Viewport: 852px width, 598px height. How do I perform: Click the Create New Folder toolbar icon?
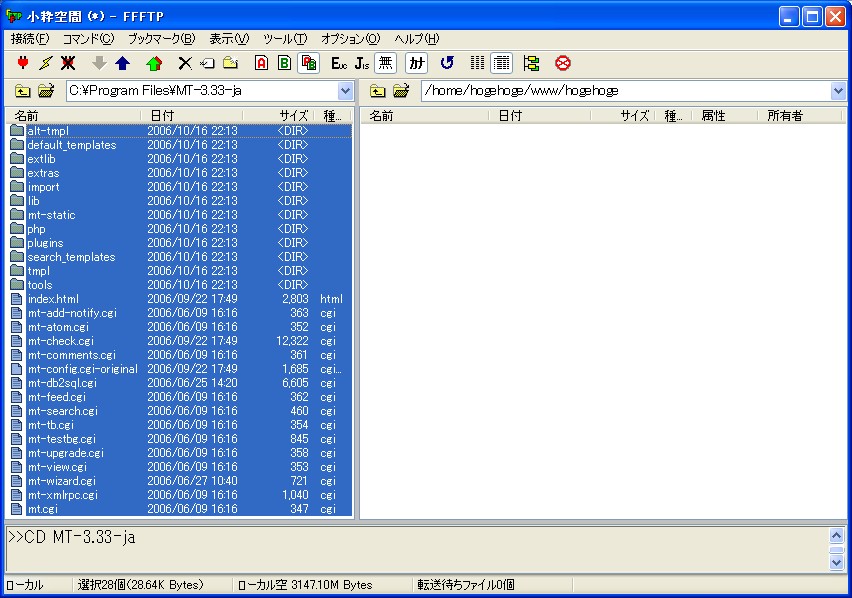tap(230, 63)
